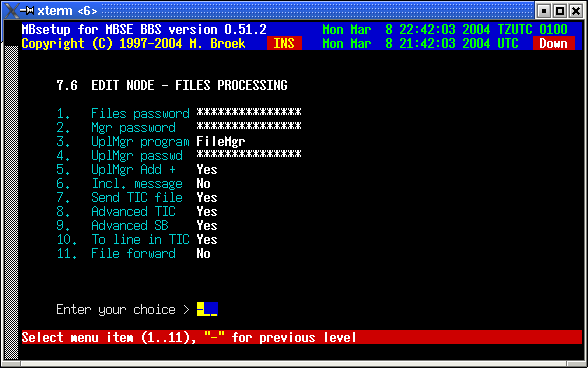
Task: Click the Yes value for To line in TIC
Action: (x=207, y=240)
